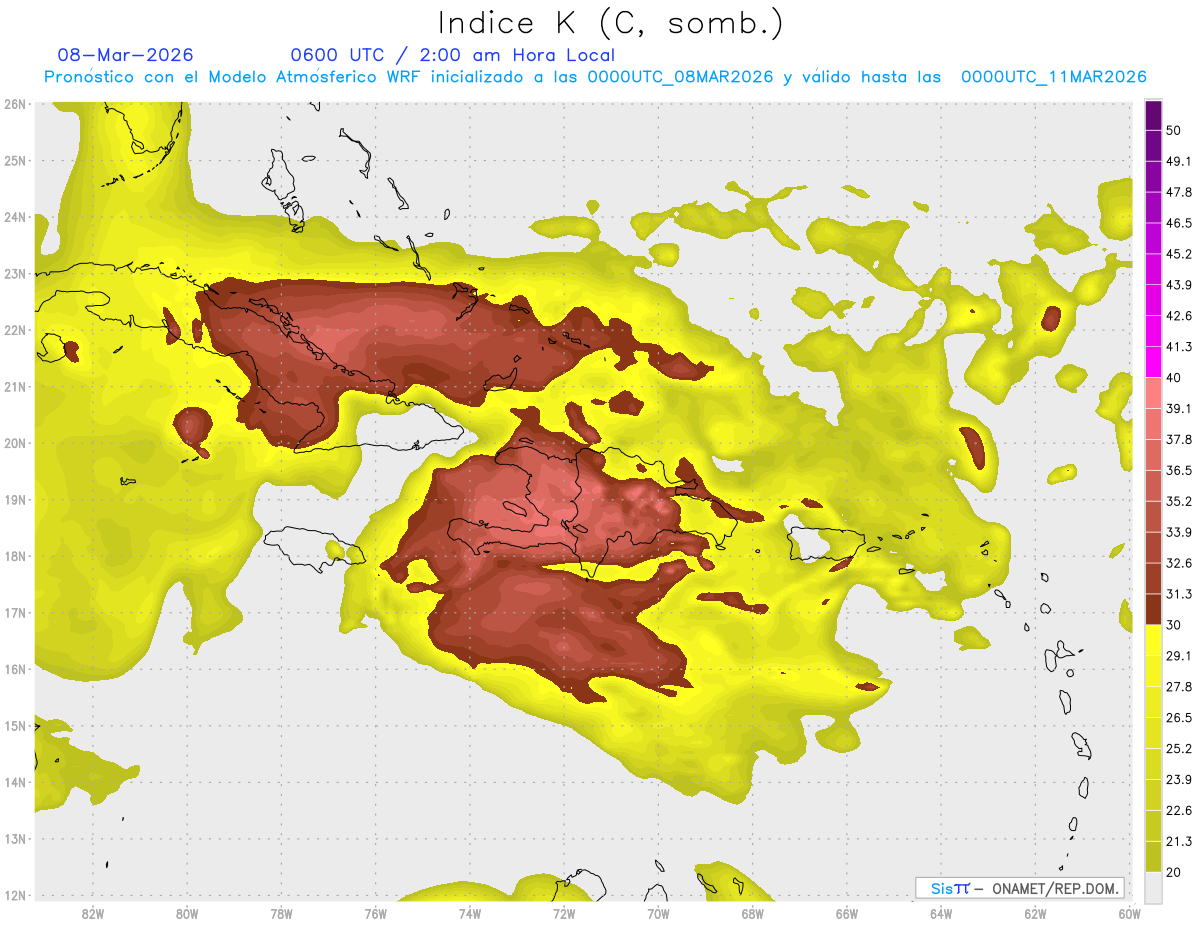Viewport: 1200px width, 927px height.
Task: Click the colorbar label '35.2'
Action: pyautogui.click(x=1178, y=501)
